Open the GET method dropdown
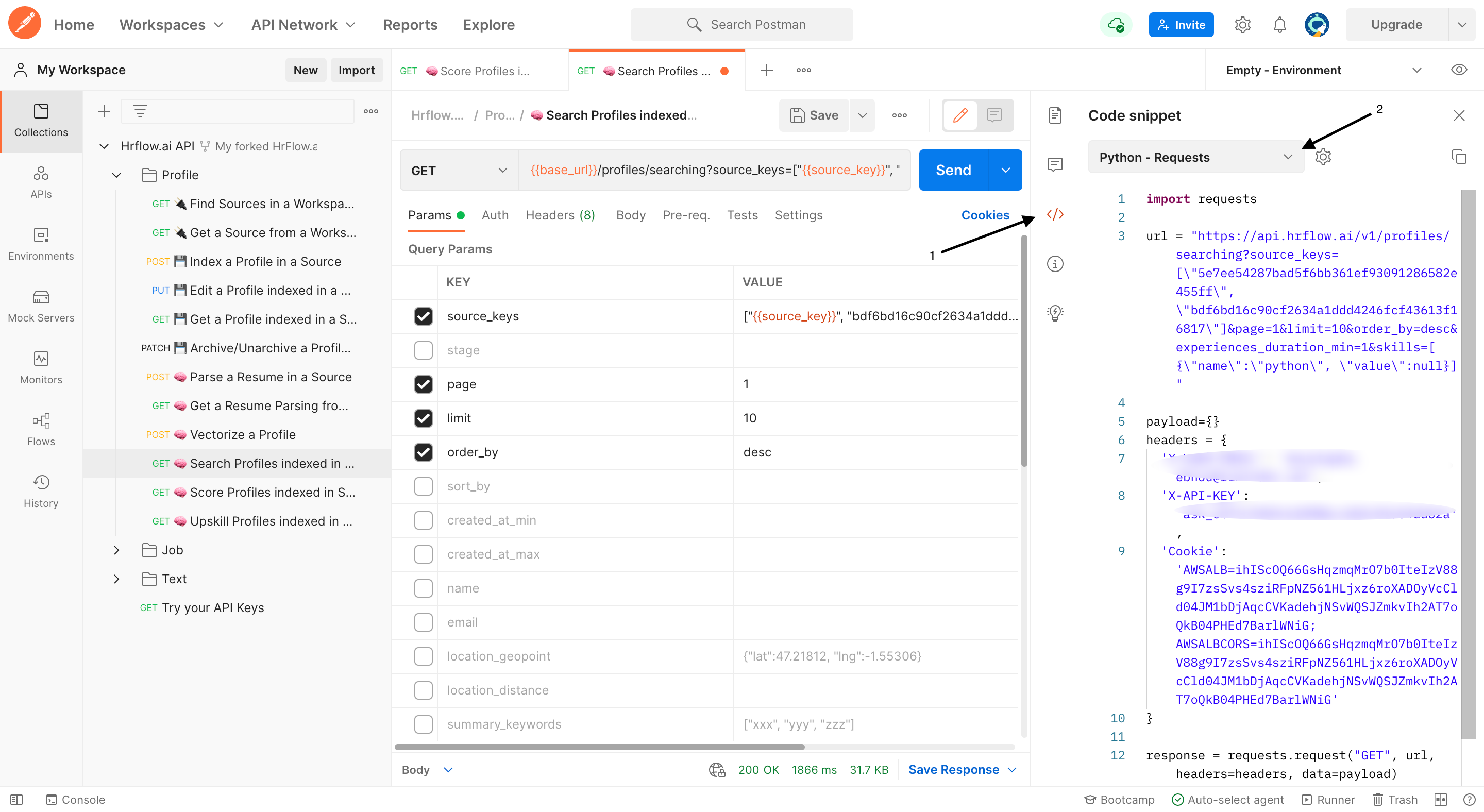Viewport: 1484px width, 812px height. pyautogui.click(x=459, y=171)
